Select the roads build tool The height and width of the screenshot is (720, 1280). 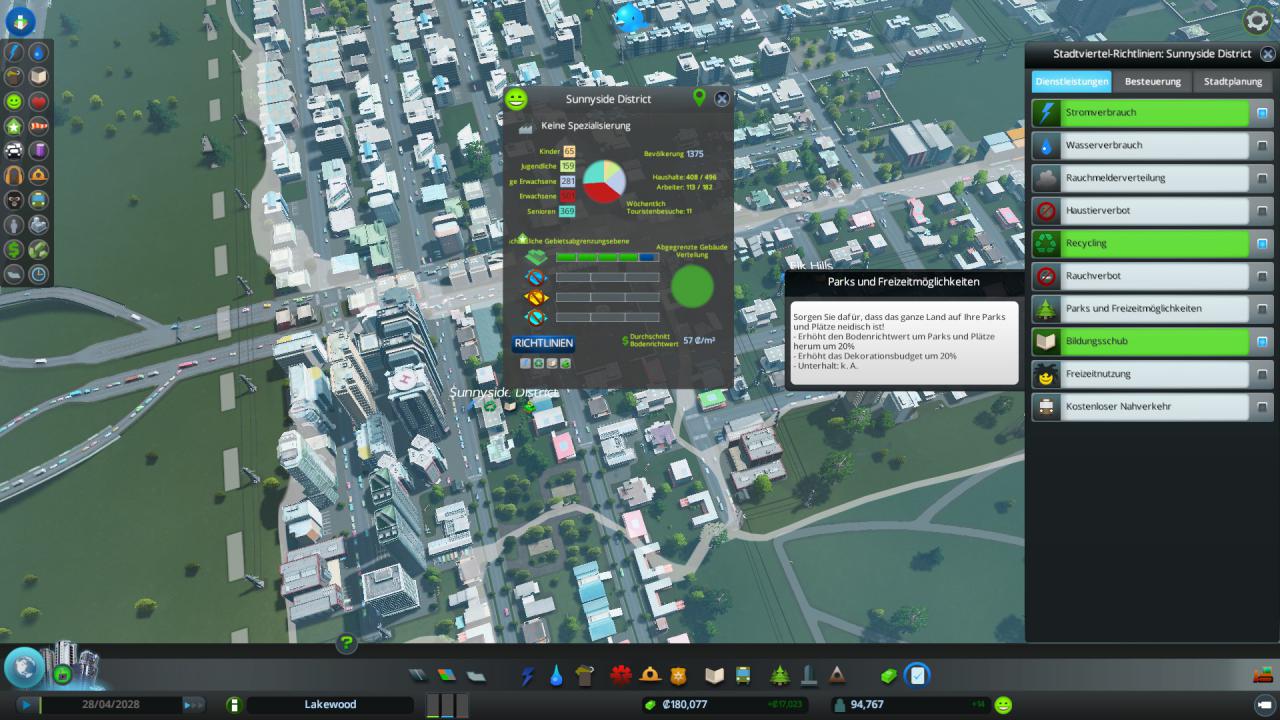point(418,676)
